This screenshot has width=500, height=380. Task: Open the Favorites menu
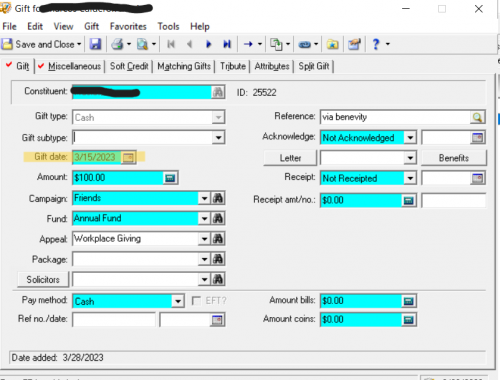[128, 26]
